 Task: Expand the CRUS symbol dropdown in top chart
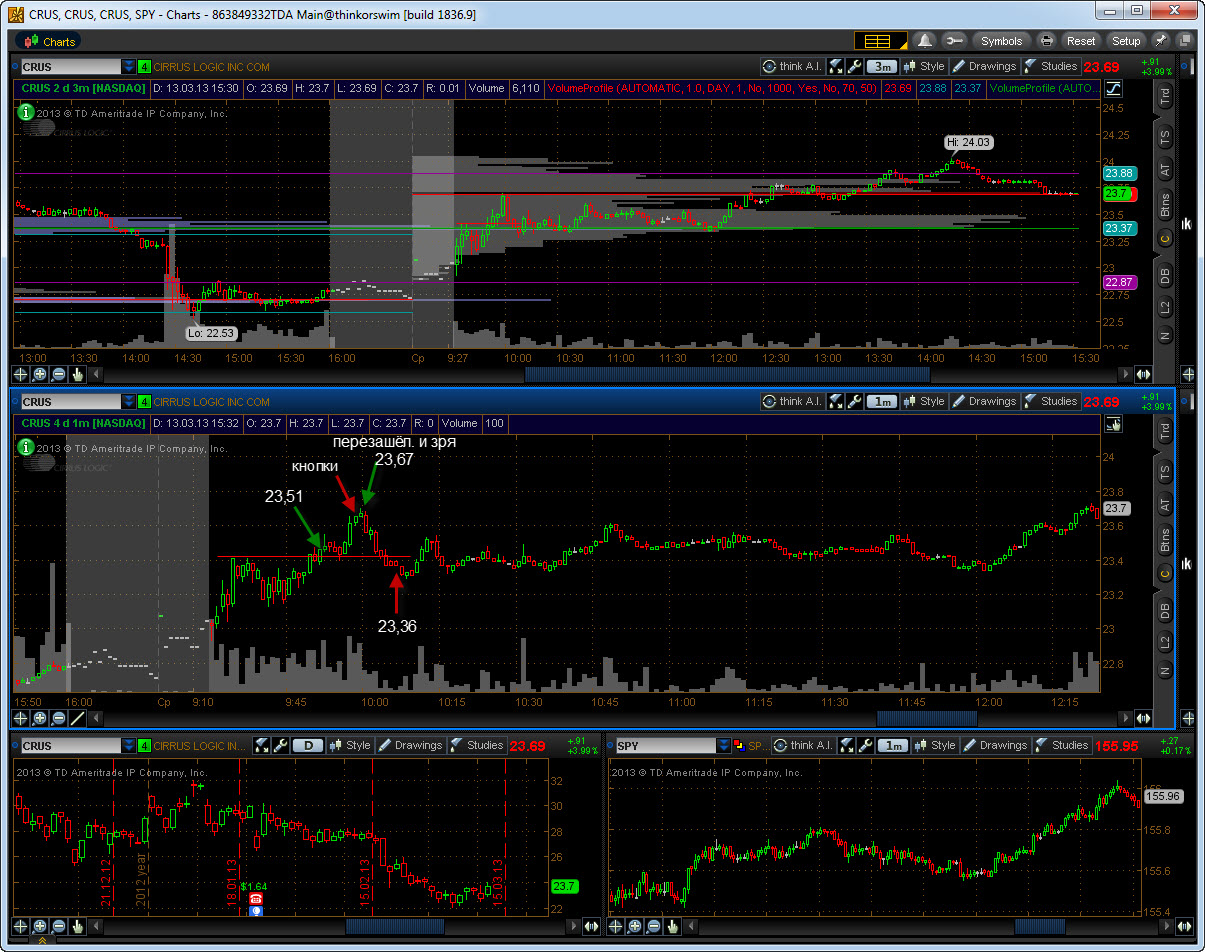129,67
